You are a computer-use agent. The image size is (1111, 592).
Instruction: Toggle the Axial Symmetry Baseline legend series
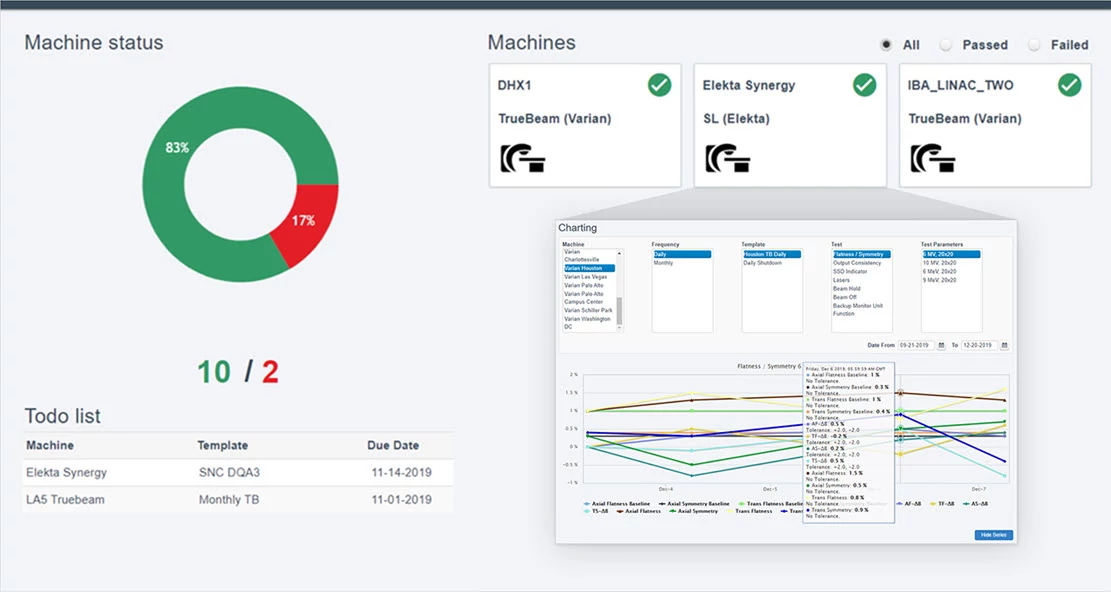[694, 503]
